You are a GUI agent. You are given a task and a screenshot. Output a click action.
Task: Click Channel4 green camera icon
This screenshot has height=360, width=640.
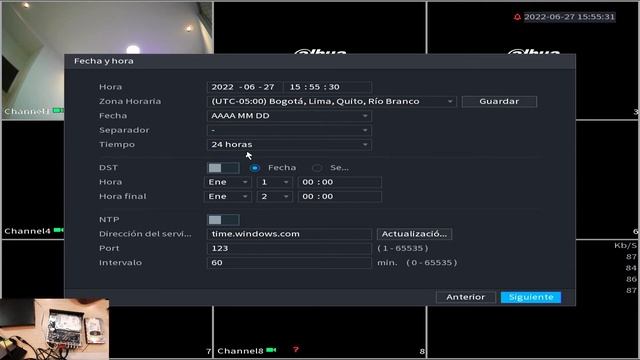pyautogui.click(x=58, y=231)
